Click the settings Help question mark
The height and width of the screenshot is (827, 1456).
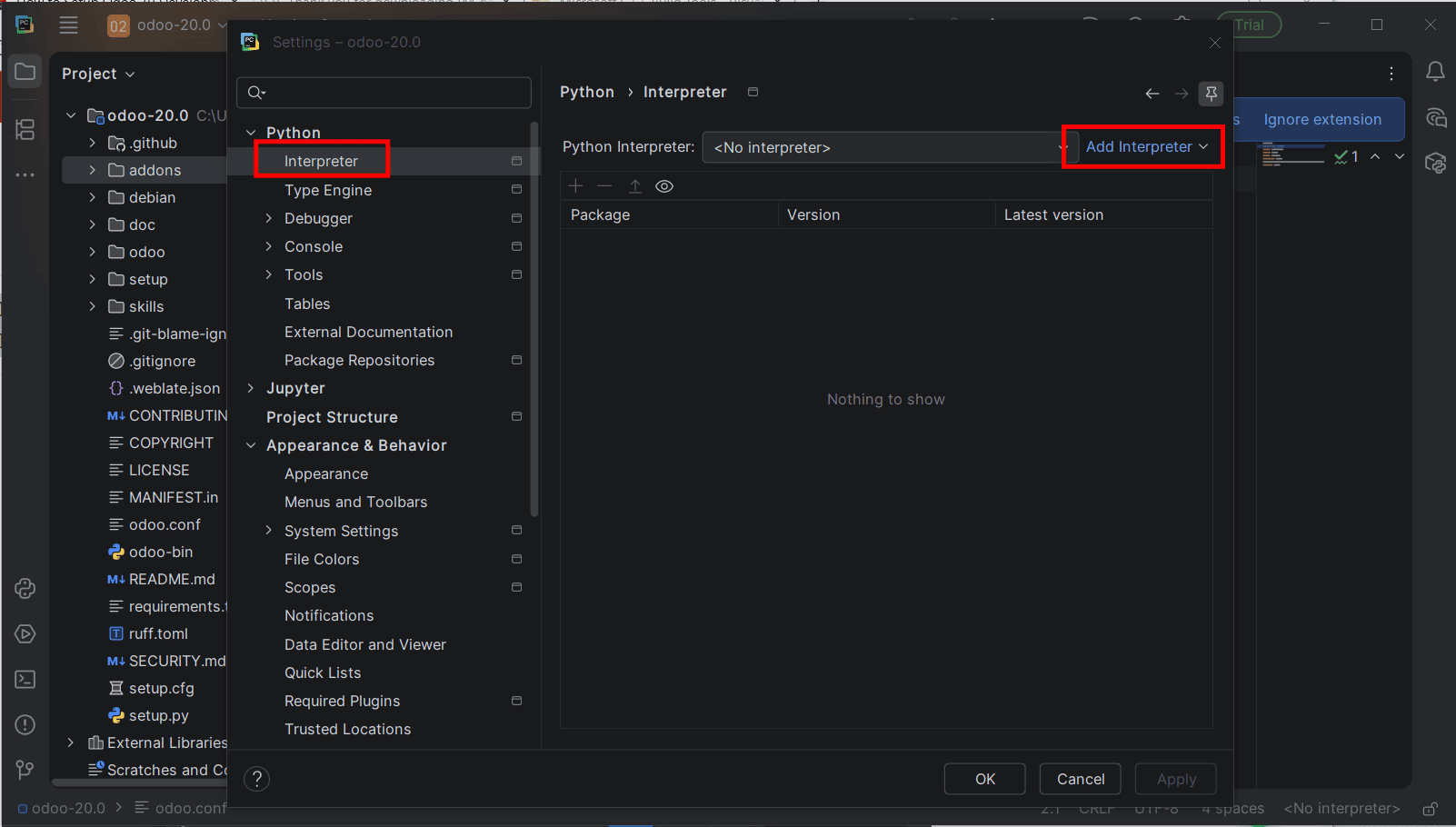coord(257,779)
